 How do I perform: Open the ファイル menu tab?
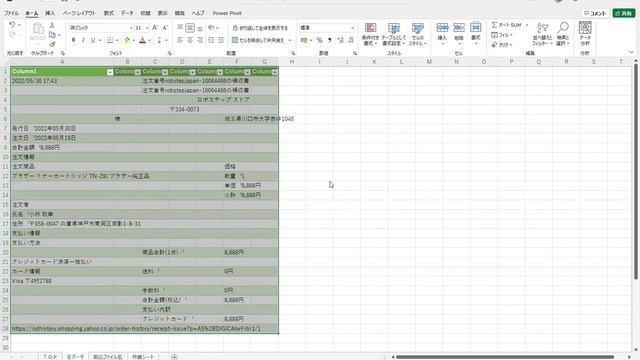tap(11, 13)
